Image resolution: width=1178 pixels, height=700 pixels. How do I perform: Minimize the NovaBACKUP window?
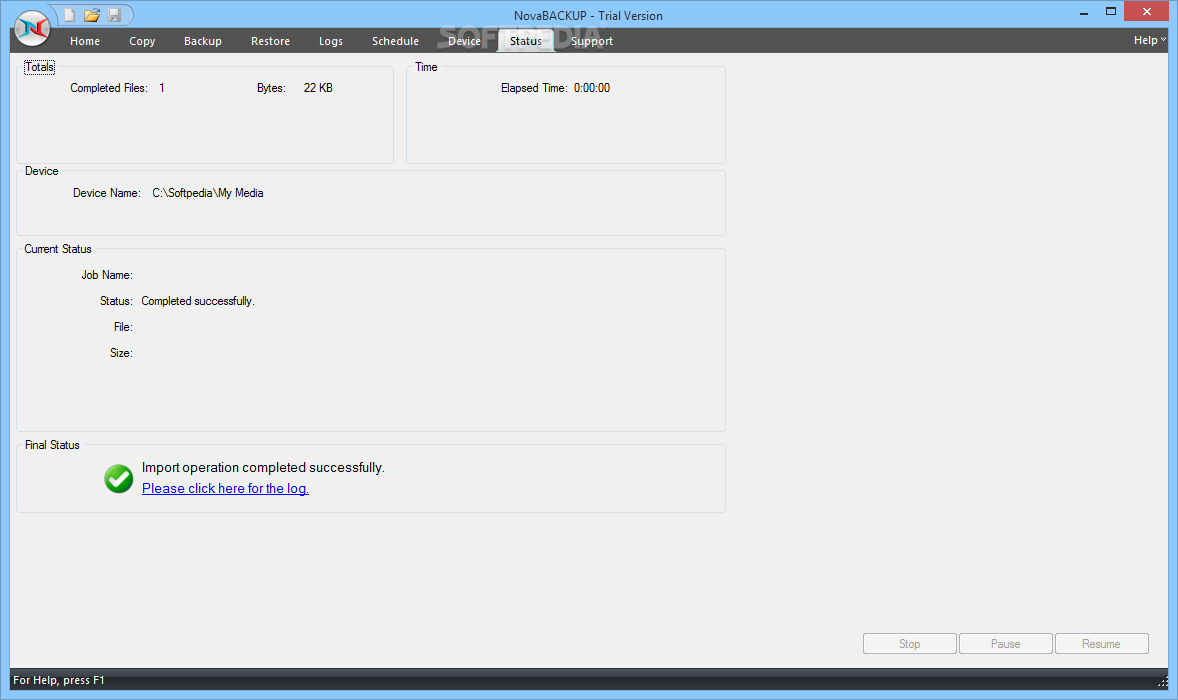(1083, 12)
